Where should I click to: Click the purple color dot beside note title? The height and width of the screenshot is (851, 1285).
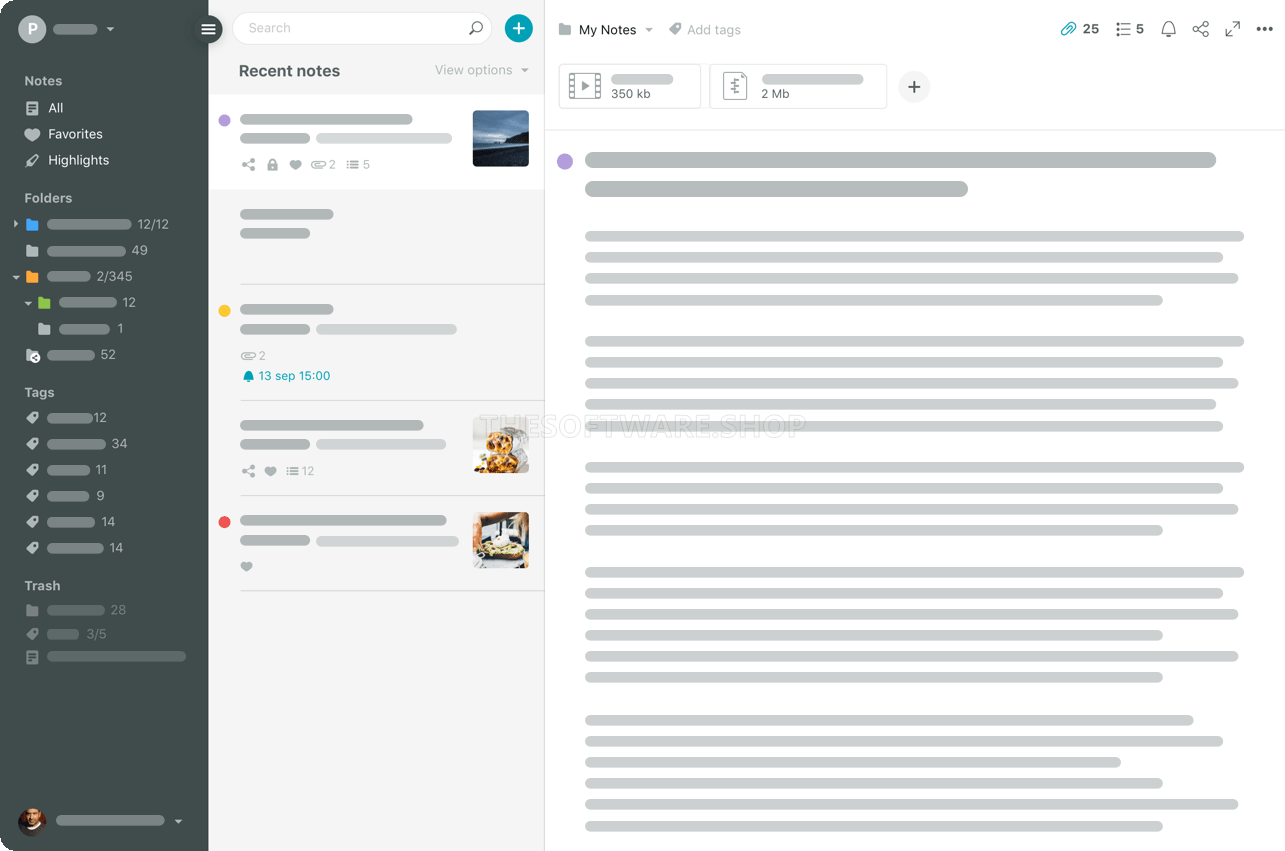tap(565, 161)
